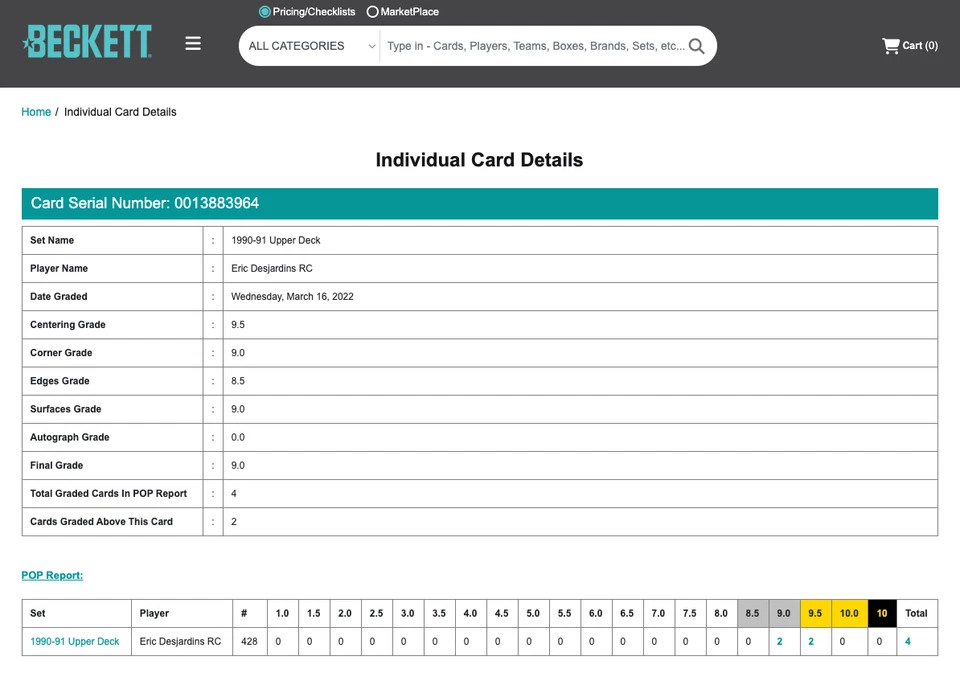Click the Card Serial Number header bar
This screenshot has height=681, width=960.
click(479, 203)
